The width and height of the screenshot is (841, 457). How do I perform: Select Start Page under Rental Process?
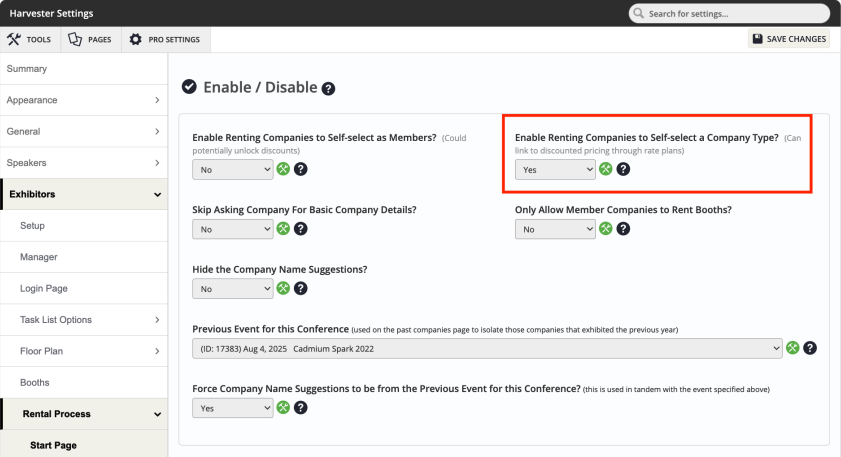[x=84, y=445]
